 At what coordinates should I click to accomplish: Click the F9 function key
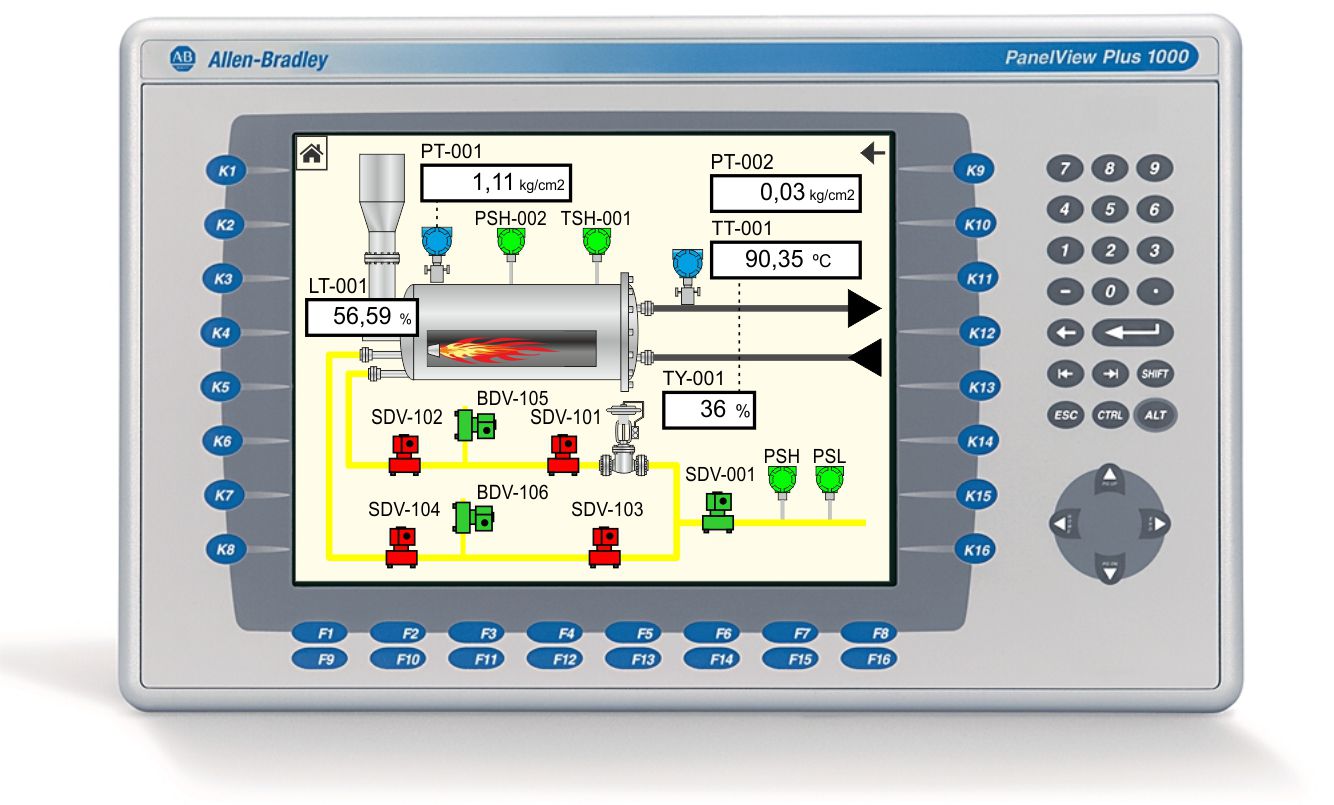tap(320, 659)
